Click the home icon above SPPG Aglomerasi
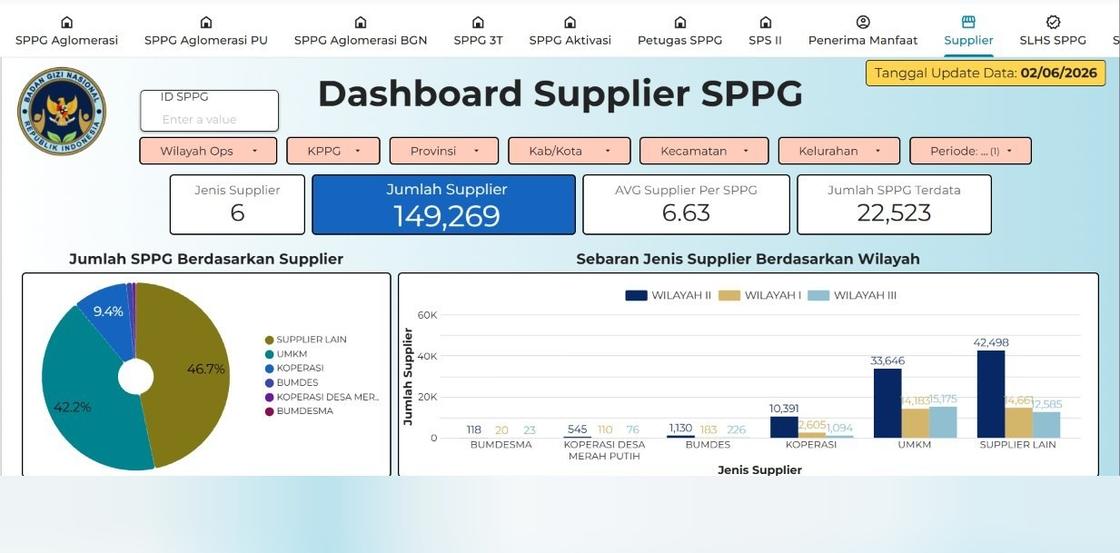The image size is (1120, 553). (66, 22)
